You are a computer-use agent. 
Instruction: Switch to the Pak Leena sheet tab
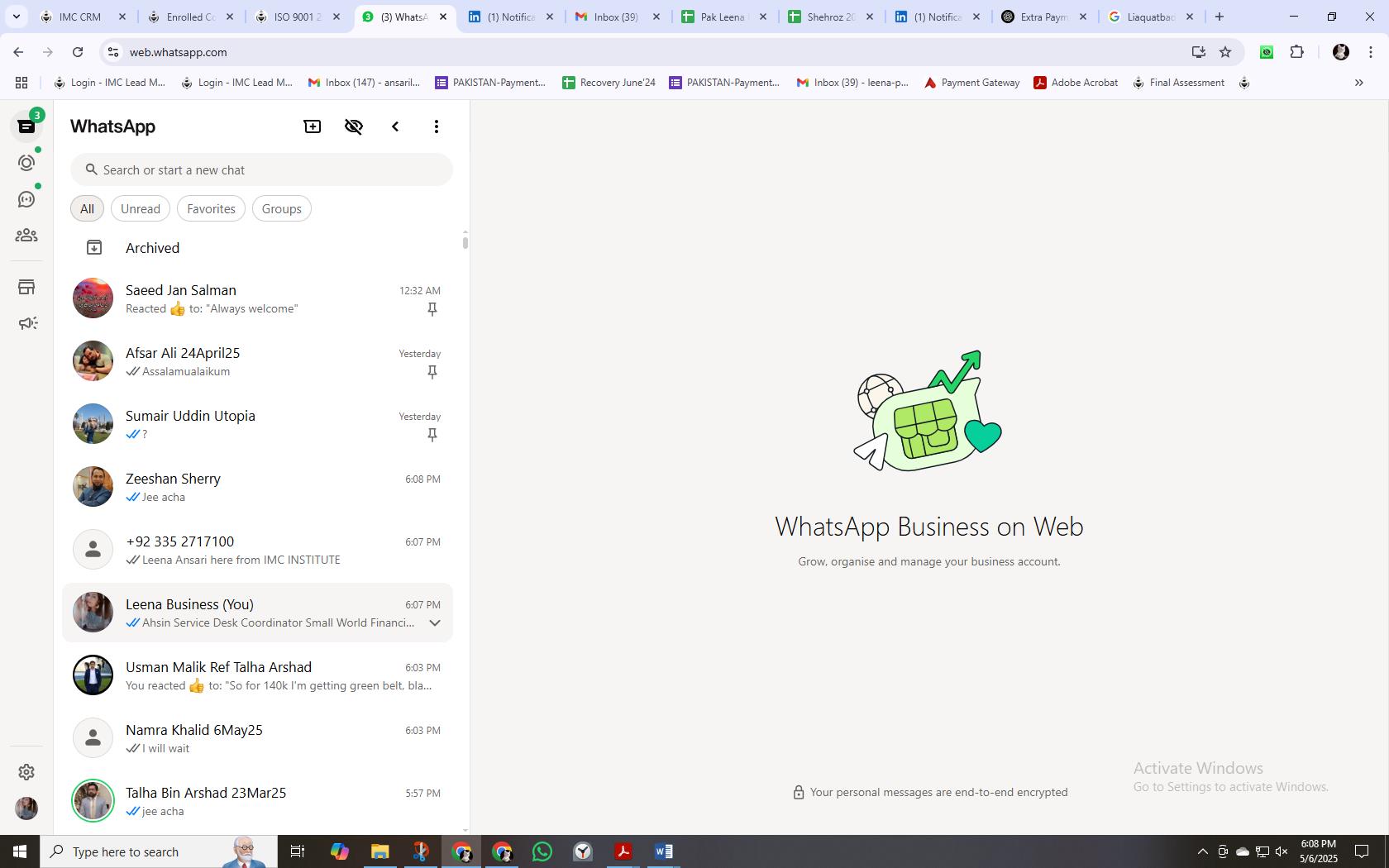pyautogui.click(x=723, y=17)
